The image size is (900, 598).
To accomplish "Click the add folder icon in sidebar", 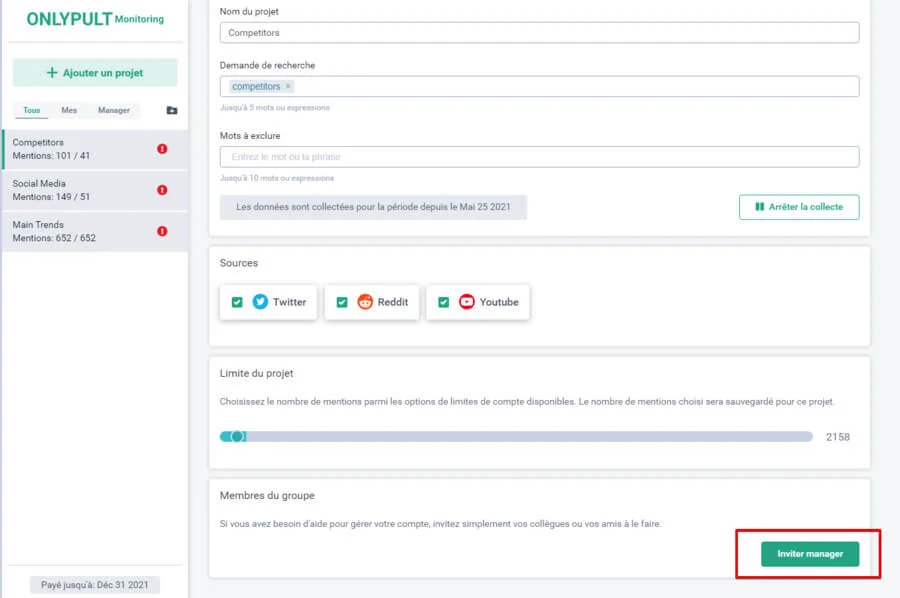I will point(172,110).
